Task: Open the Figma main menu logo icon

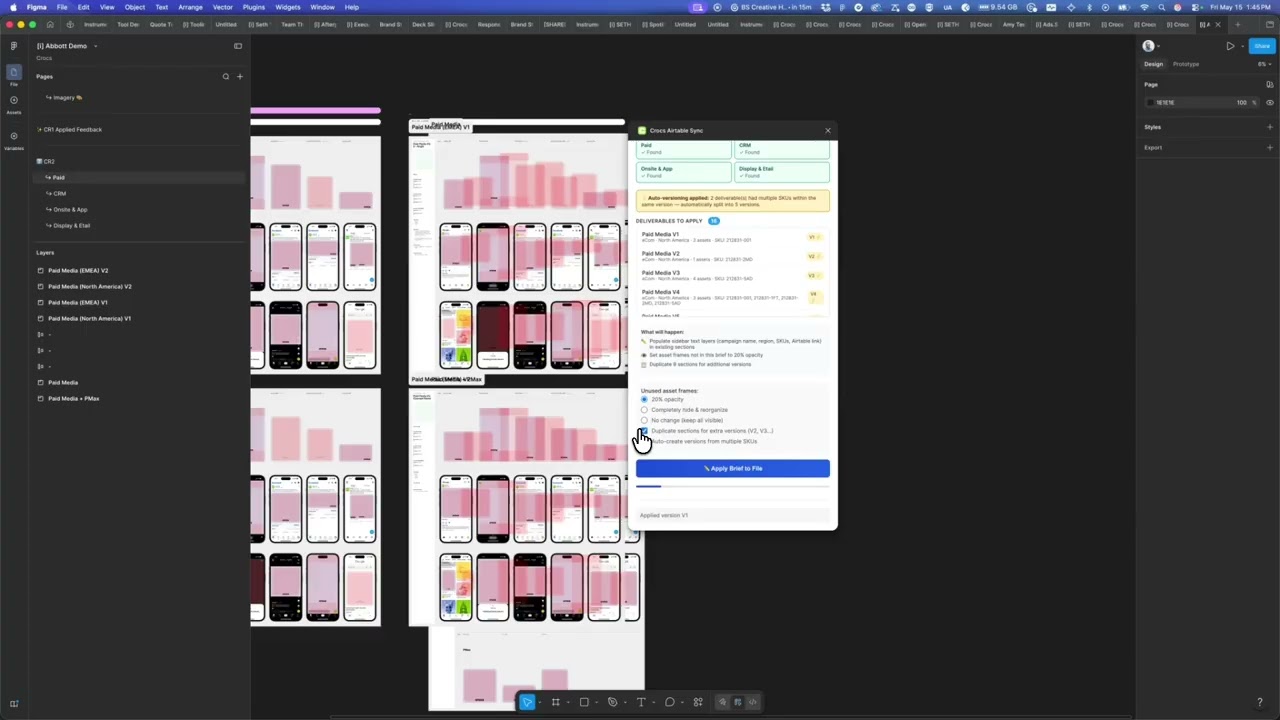Action: tap(14, 46)
